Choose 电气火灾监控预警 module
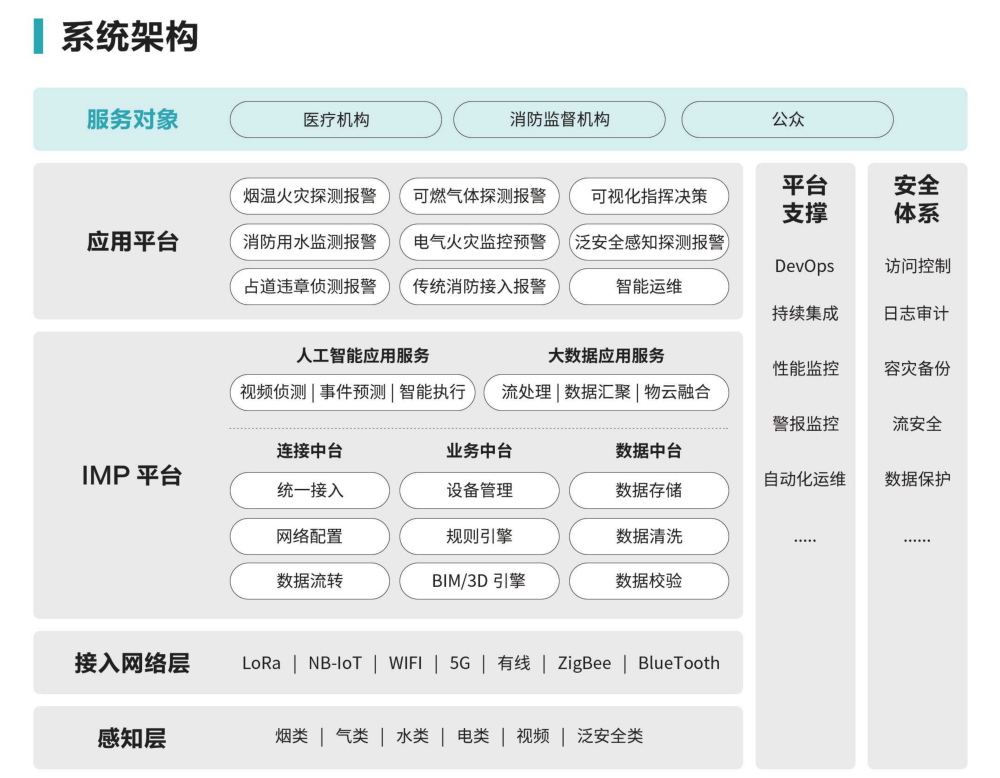 tap(479, 241)
